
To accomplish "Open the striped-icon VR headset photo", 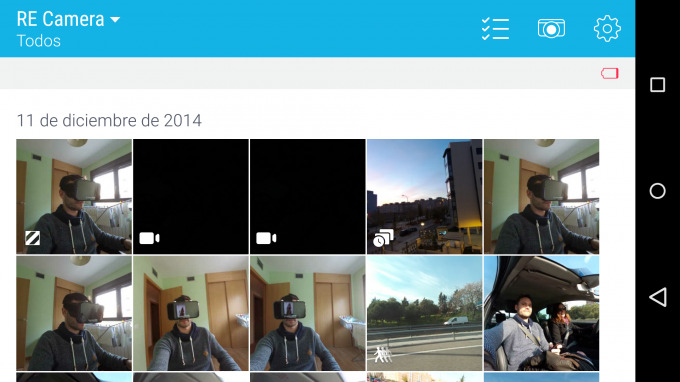I will (x=74, y=196).
